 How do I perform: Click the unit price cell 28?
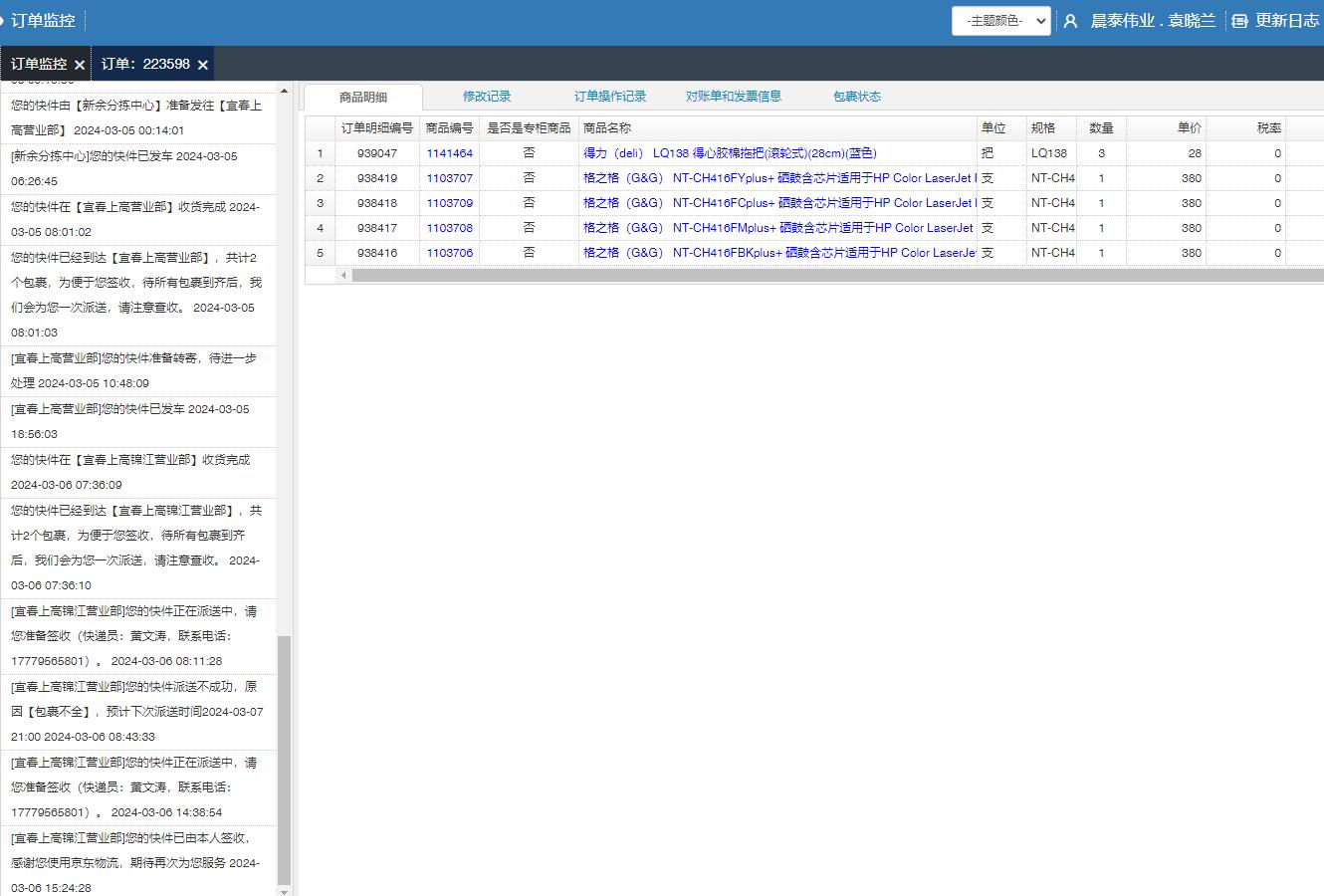pos(1166,153)
